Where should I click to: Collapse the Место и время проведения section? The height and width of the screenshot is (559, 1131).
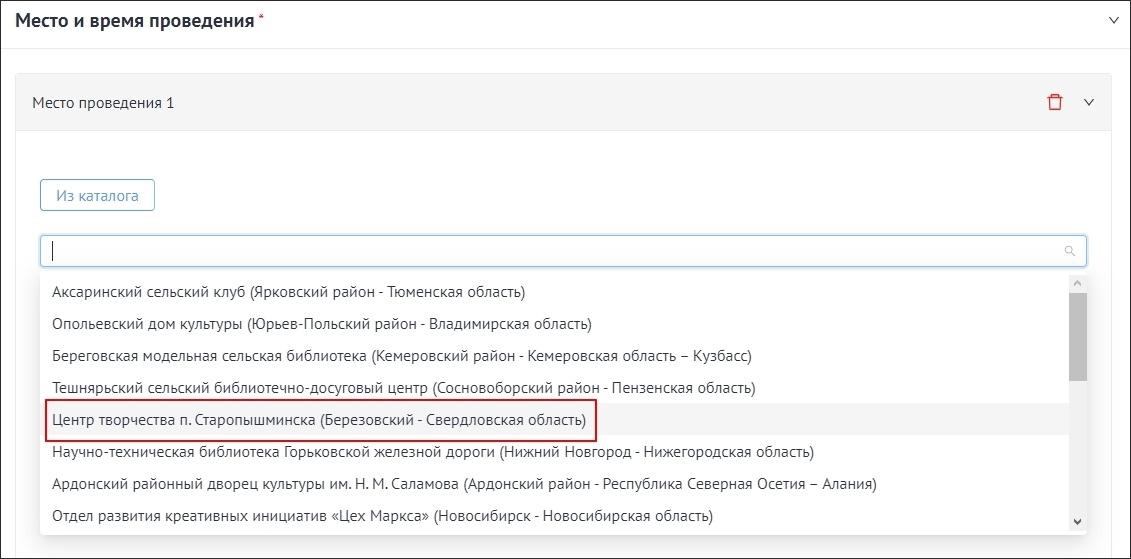tap(1113, 20)
